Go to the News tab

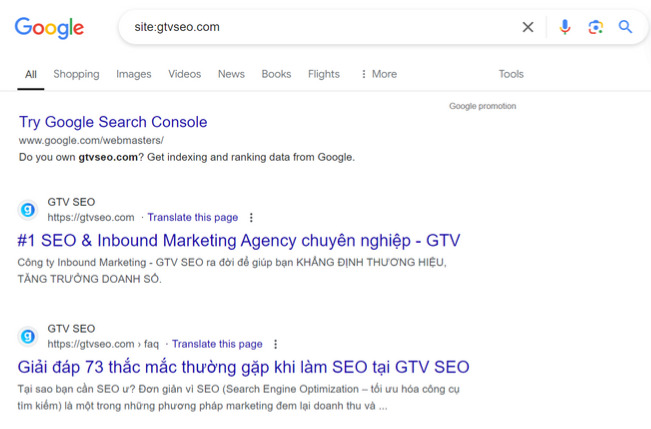pyautogui.click(x=231, y=74)
